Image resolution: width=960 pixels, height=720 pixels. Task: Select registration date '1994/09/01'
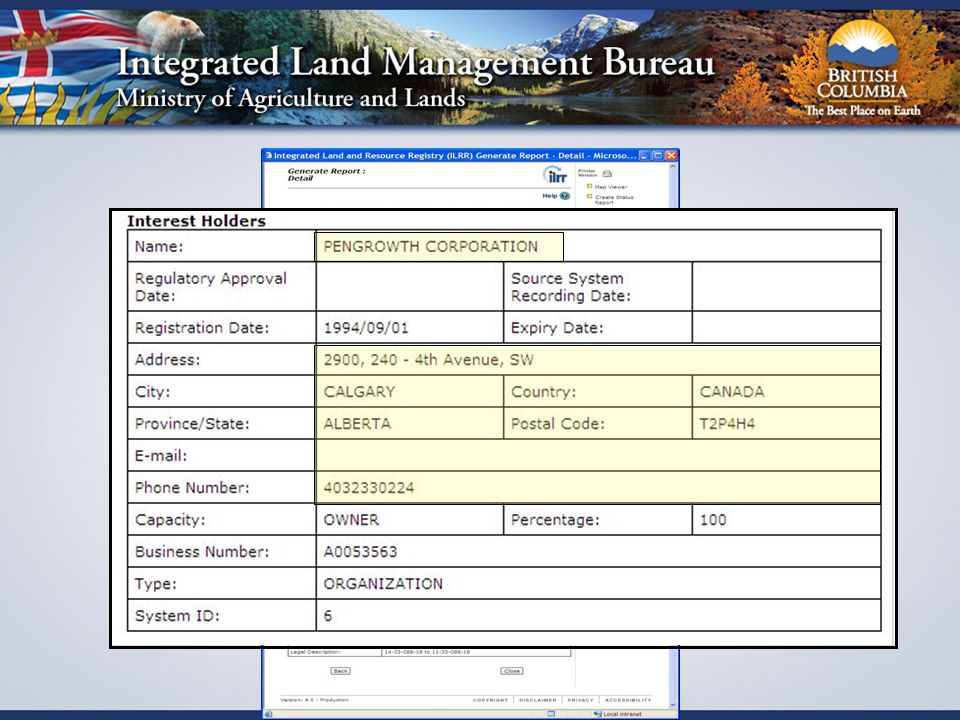point(366,328)
